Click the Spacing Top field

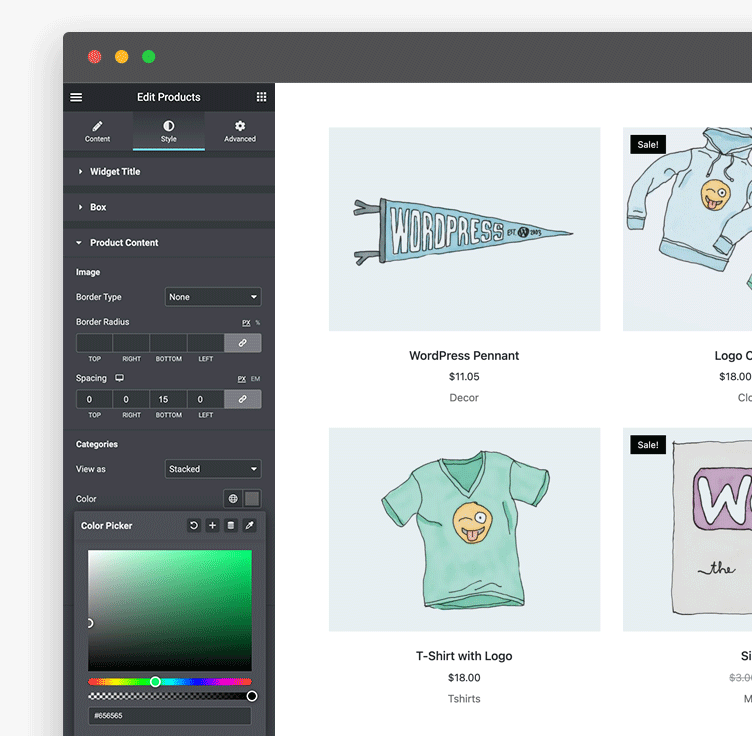click(x=94, y=399)
